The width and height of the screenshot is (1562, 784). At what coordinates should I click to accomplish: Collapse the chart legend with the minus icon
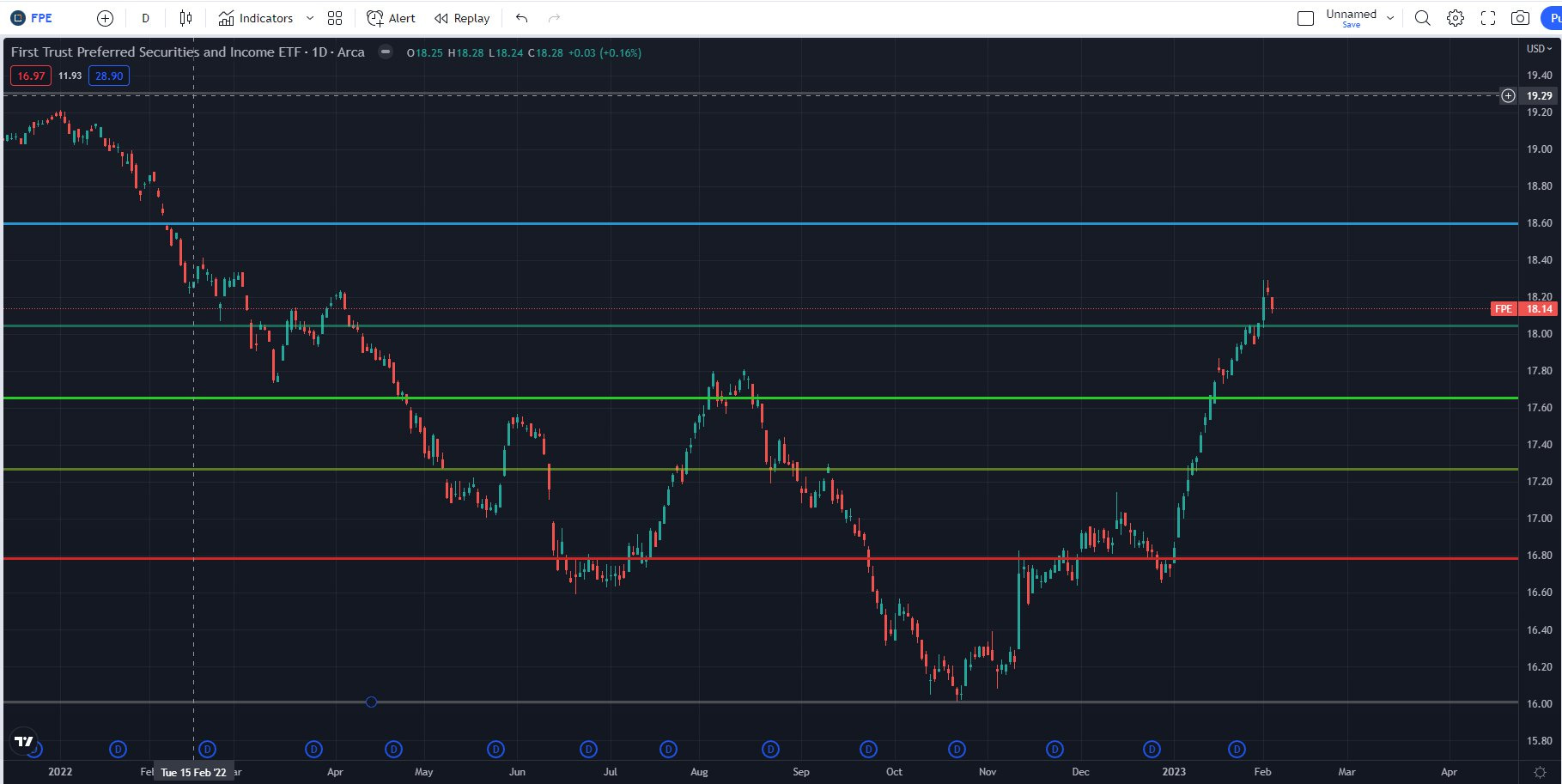(x=386, y=52)
